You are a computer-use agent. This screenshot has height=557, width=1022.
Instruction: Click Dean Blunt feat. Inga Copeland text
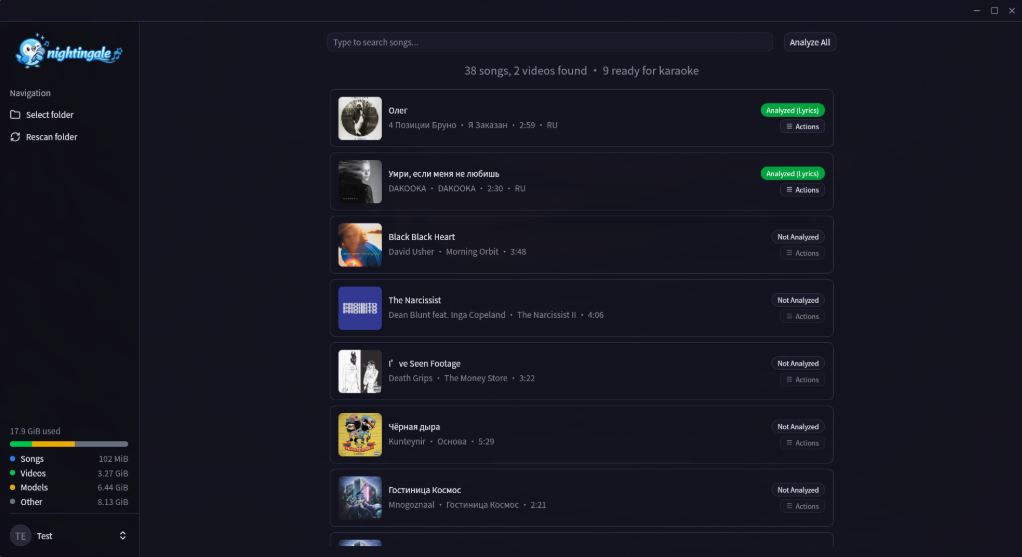coord(446,315)
